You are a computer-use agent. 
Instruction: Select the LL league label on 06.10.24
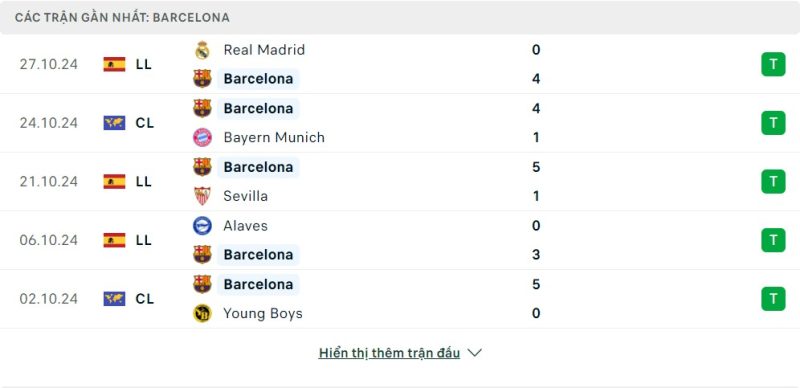click(x=143, y=240)
